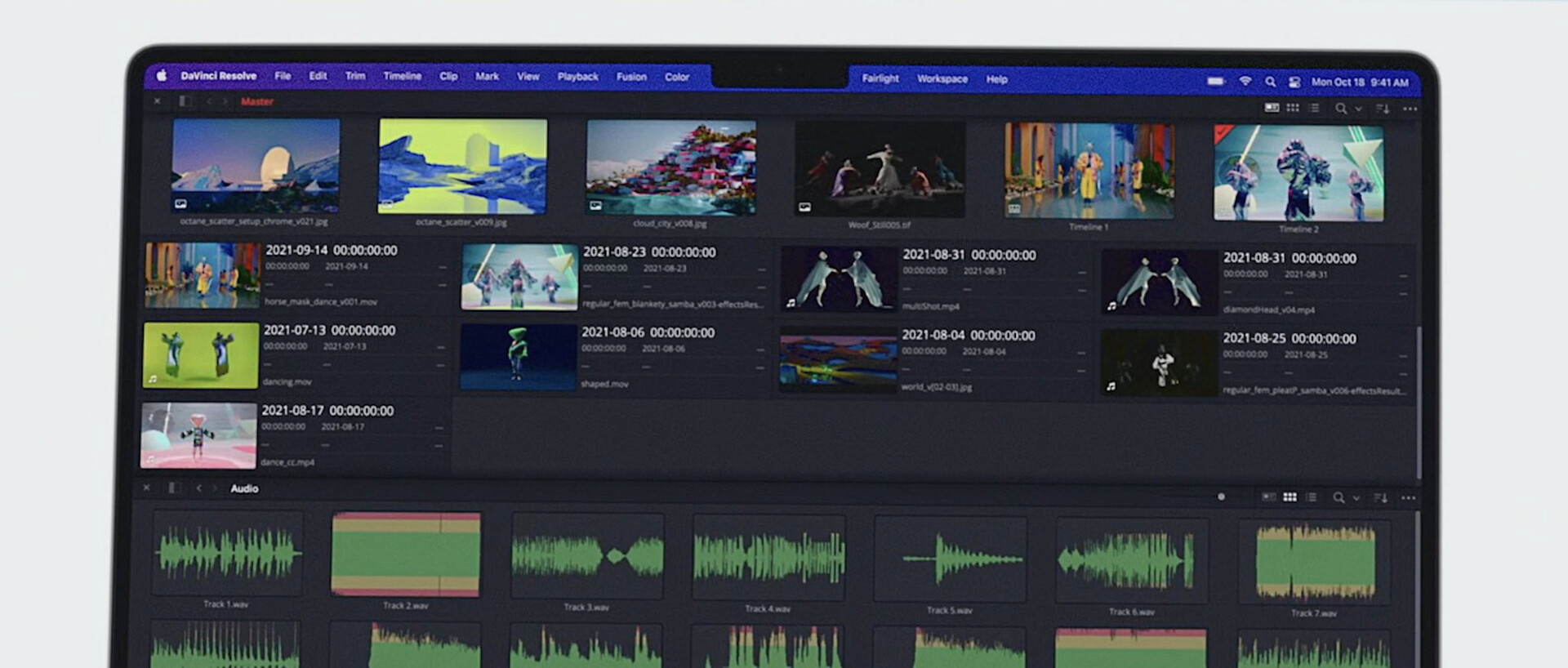The height and width of the screenshot is (668, 1568).
Task: Close the Audio bin panel
Action: (x=147, y=488)
